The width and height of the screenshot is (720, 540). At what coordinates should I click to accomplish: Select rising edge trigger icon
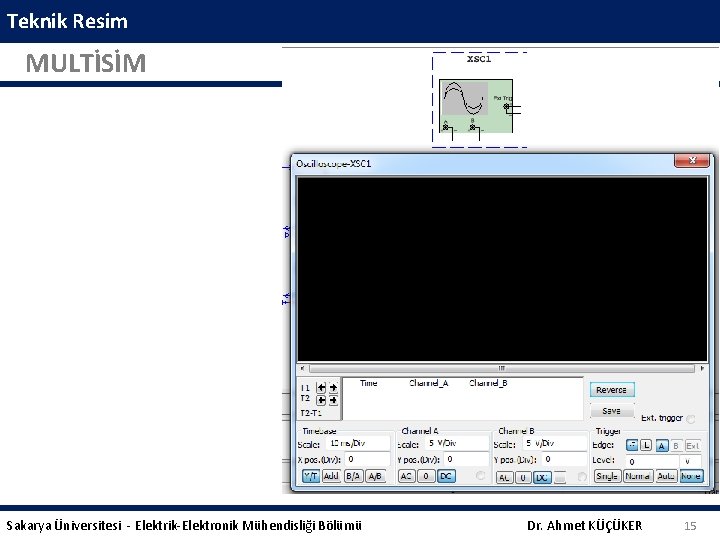[632, 445]
